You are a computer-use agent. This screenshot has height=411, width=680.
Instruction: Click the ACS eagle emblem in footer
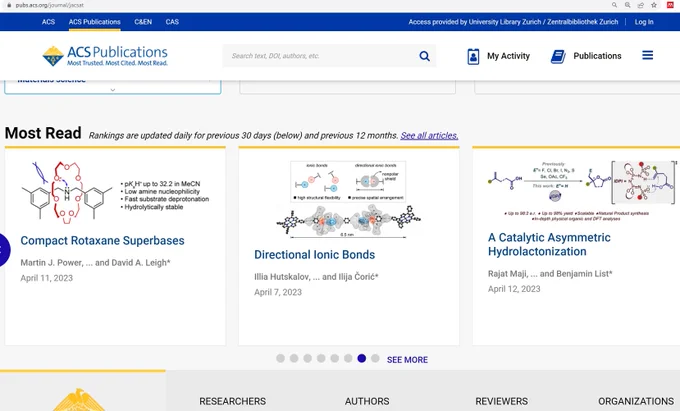(79, 400)
